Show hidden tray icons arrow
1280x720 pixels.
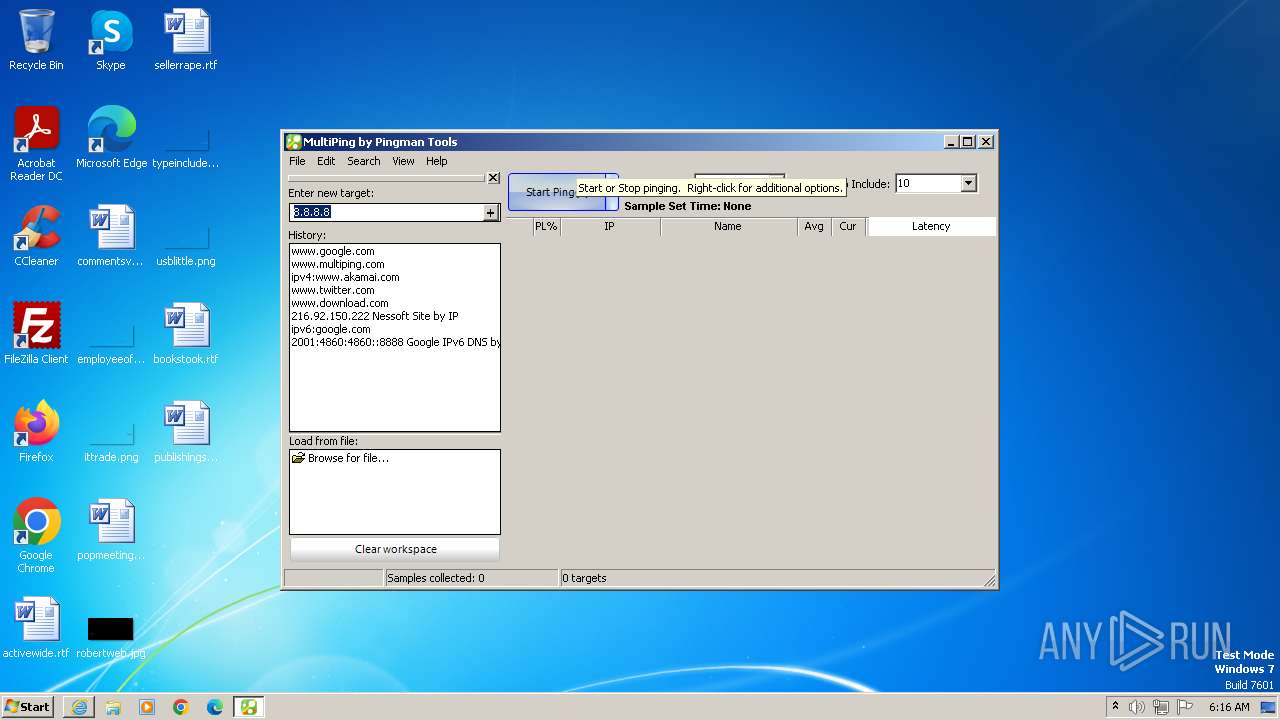tap(1115, 707)
